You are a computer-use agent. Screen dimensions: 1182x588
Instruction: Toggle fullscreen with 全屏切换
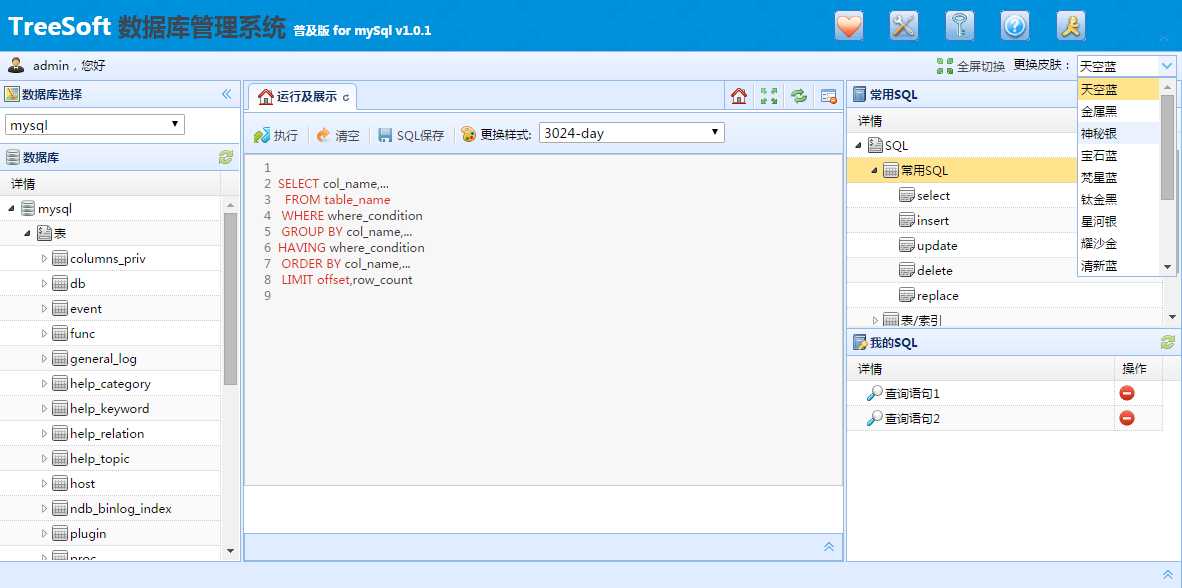point(971,66)
